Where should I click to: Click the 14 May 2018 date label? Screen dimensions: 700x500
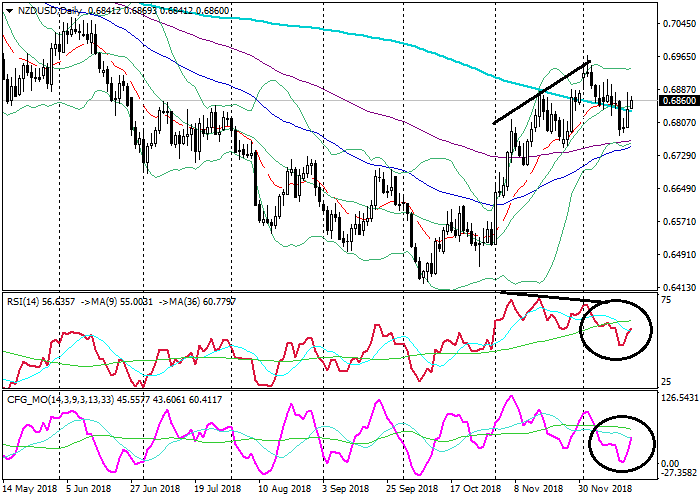[31, 490]
